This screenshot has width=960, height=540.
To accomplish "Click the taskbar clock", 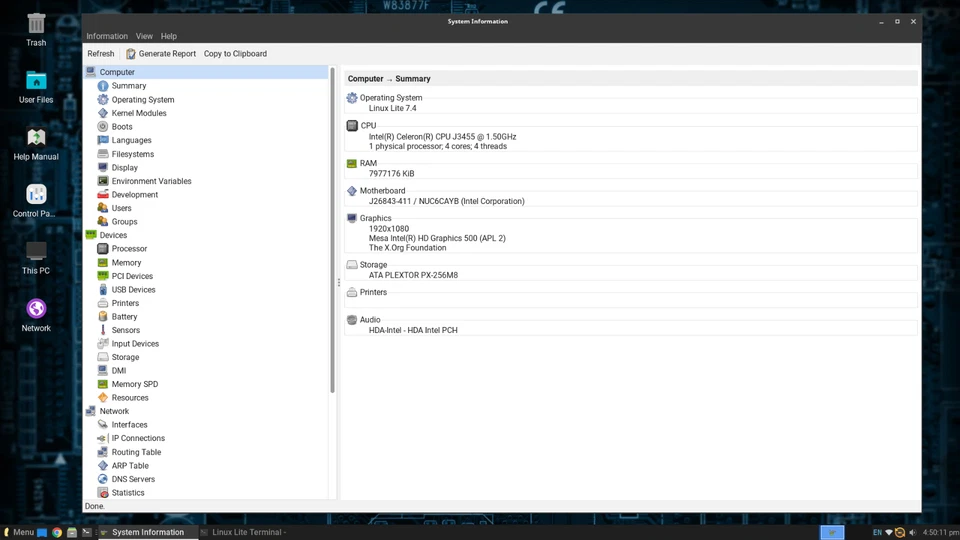I will tap(941, 533).
